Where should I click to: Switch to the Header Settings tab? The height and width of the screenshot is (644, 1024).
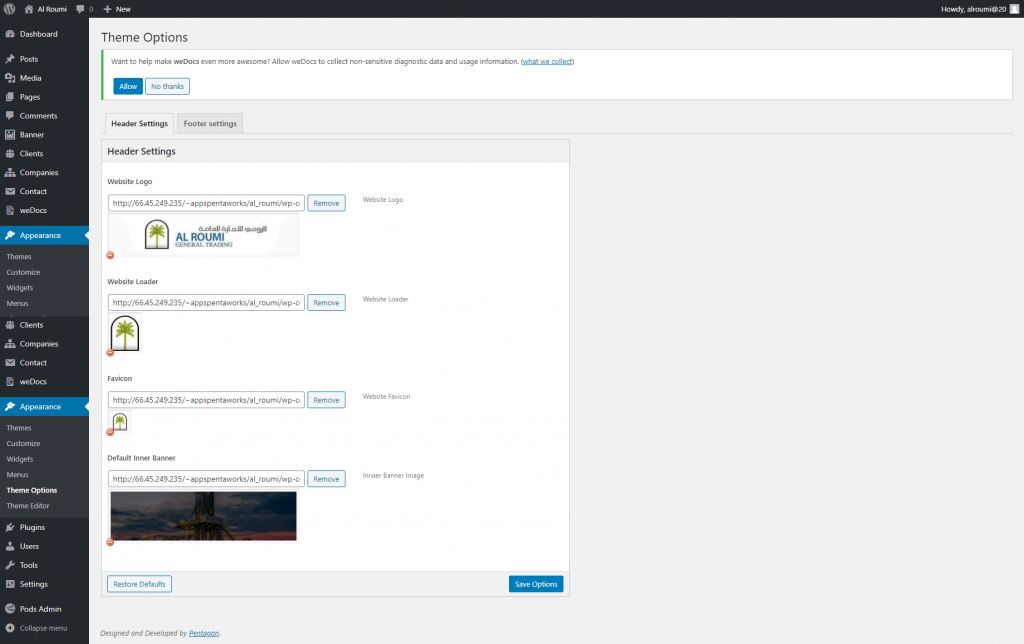(139, 123)
